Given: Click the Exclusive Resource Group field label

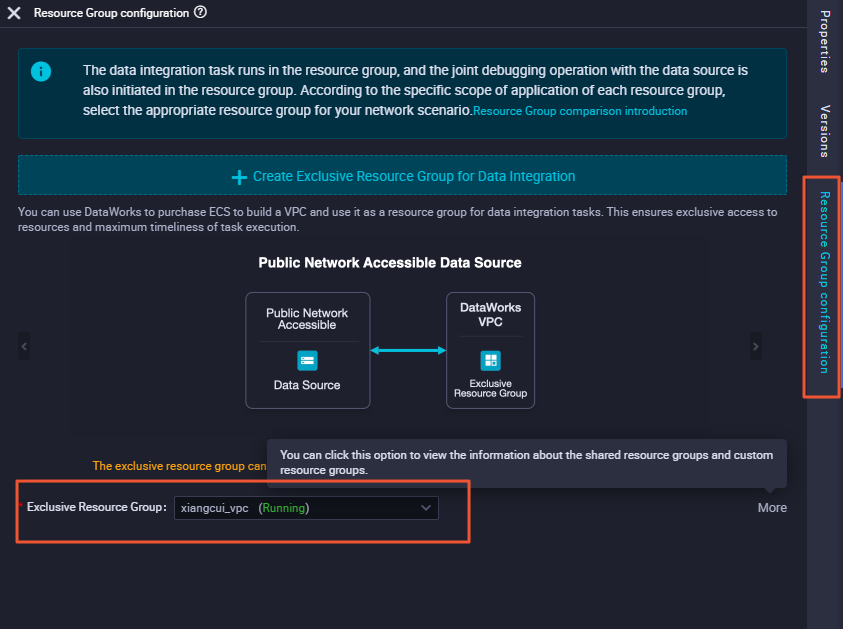Looking at the screenshot, I should coord(97,507).
